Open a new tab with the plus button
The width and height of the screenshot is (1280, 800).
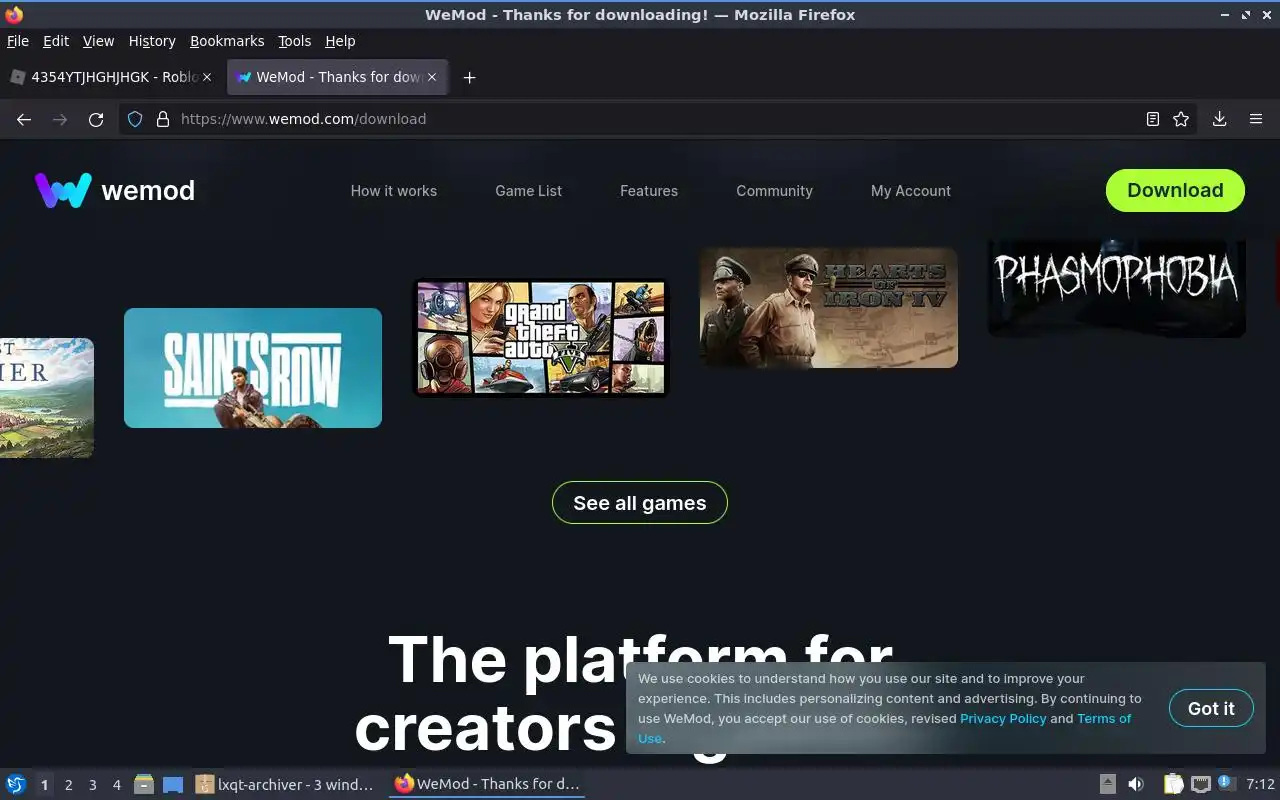point(469,77)
